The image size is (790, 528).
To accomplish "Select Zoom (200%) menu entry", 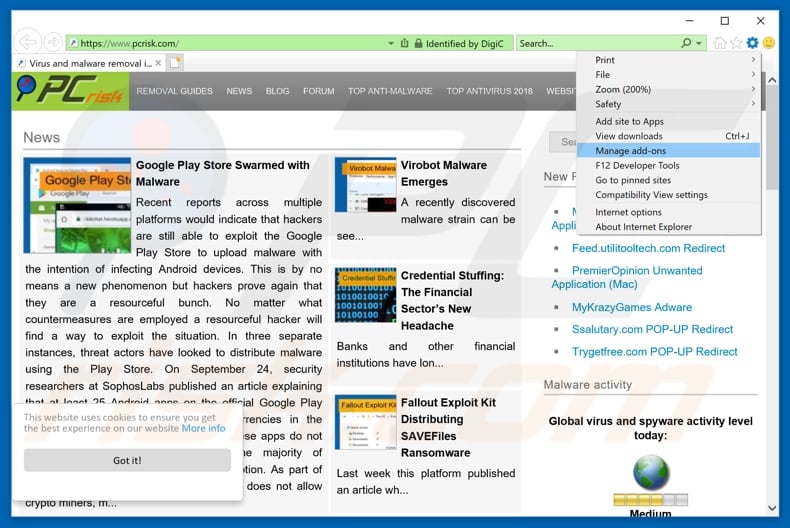I will click(x=668, y=89).
